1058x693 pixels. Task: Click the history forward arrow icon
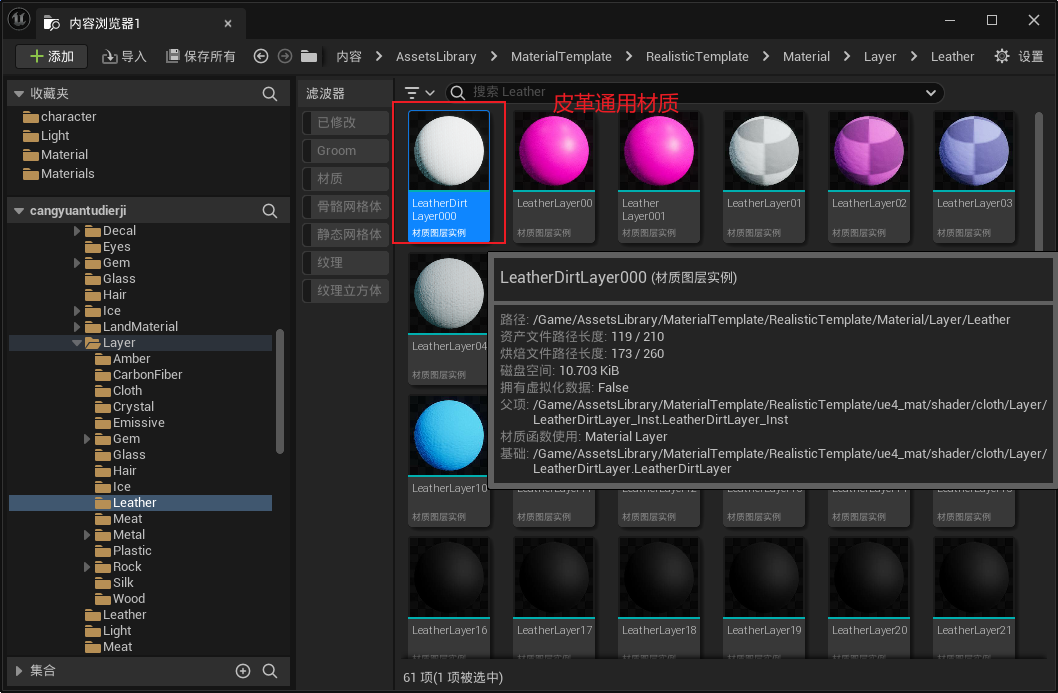pos(285,57)
